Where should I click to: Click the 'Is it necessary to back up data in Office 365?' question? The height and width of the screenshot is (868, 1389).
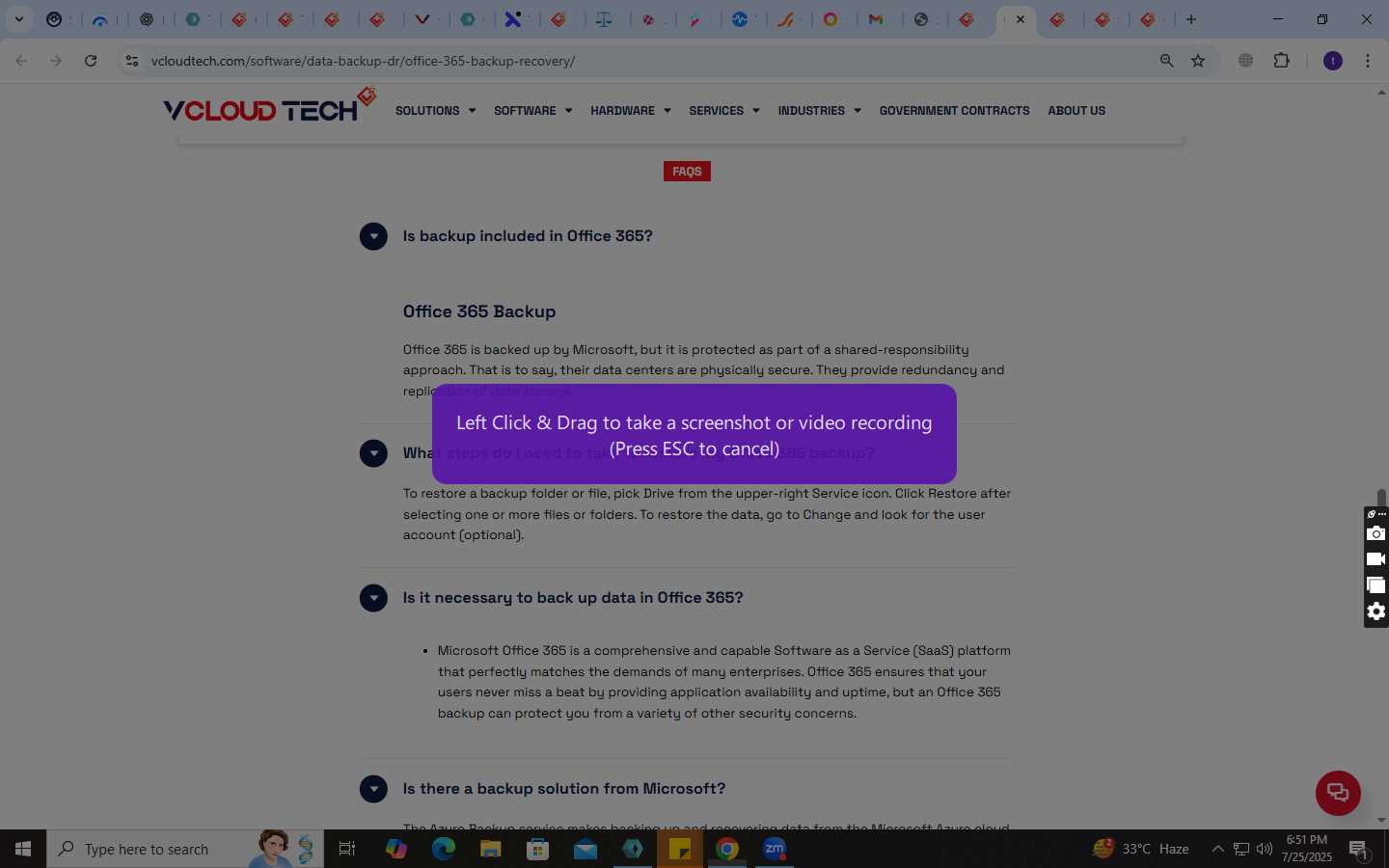pos(573,598)
